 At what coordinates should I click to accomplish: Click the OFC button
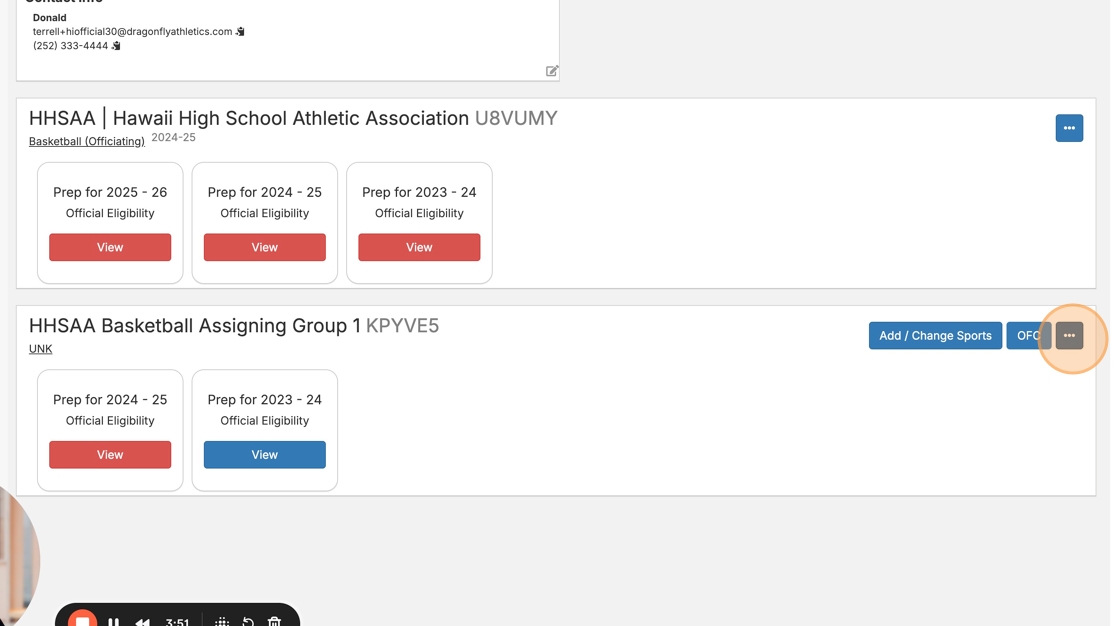click(x=1027, y=336)
